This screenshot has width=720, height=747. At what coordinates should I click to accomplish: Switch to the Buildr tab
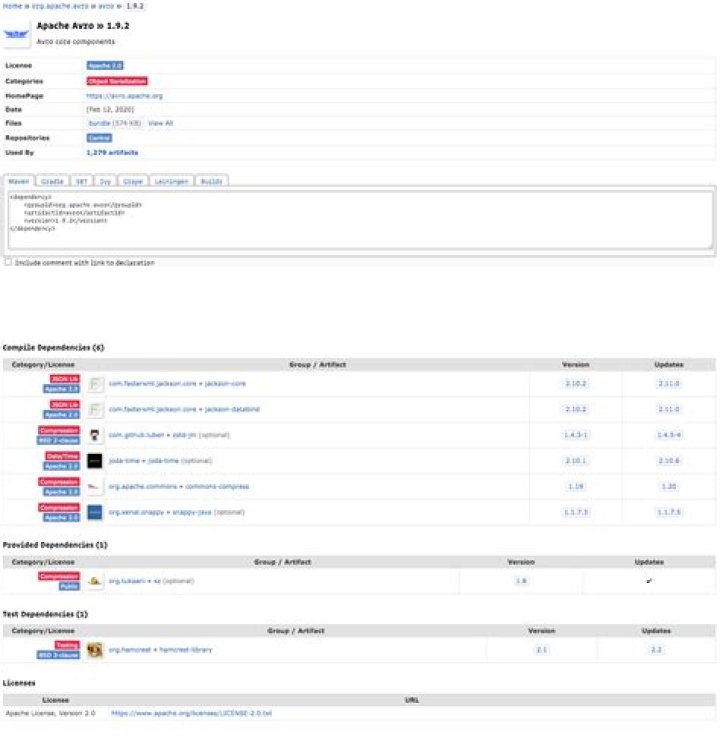(212, 182)
